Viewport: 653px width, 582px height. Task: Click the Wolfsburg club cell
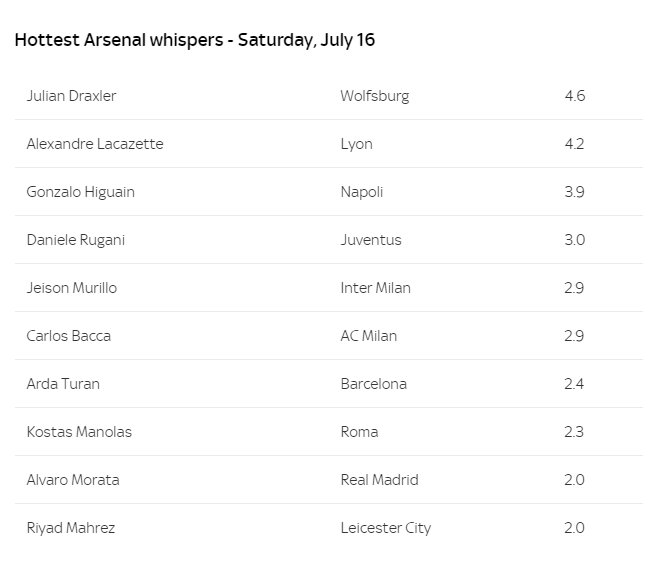coord(375,96)
